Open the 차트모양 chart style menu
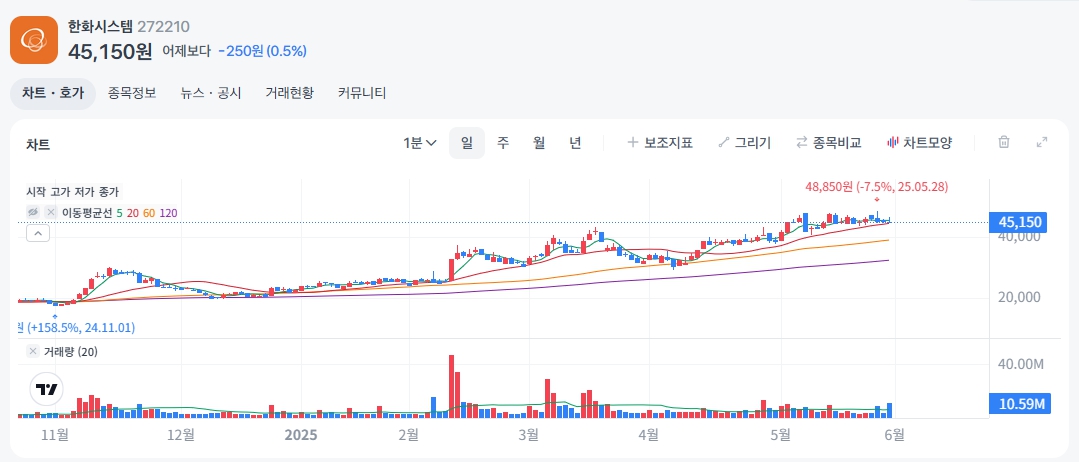1079x462 pixels. (x=920, y=143)
